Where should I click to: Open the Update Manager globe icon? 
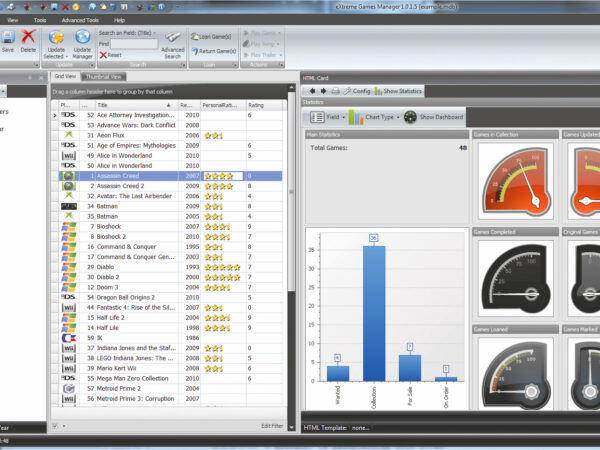click(82, 37)
